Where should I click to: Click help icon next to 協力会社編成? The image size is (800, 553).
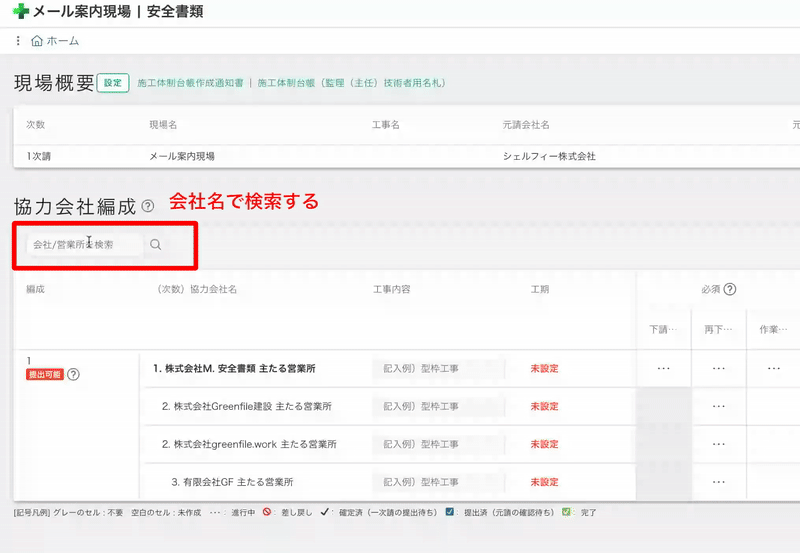point(147,206)
